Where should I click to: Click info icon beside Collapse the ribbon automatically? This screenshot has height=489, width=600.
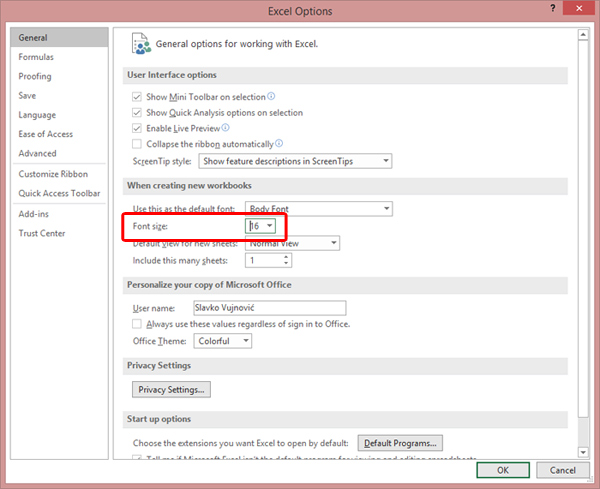coord(279,144)
